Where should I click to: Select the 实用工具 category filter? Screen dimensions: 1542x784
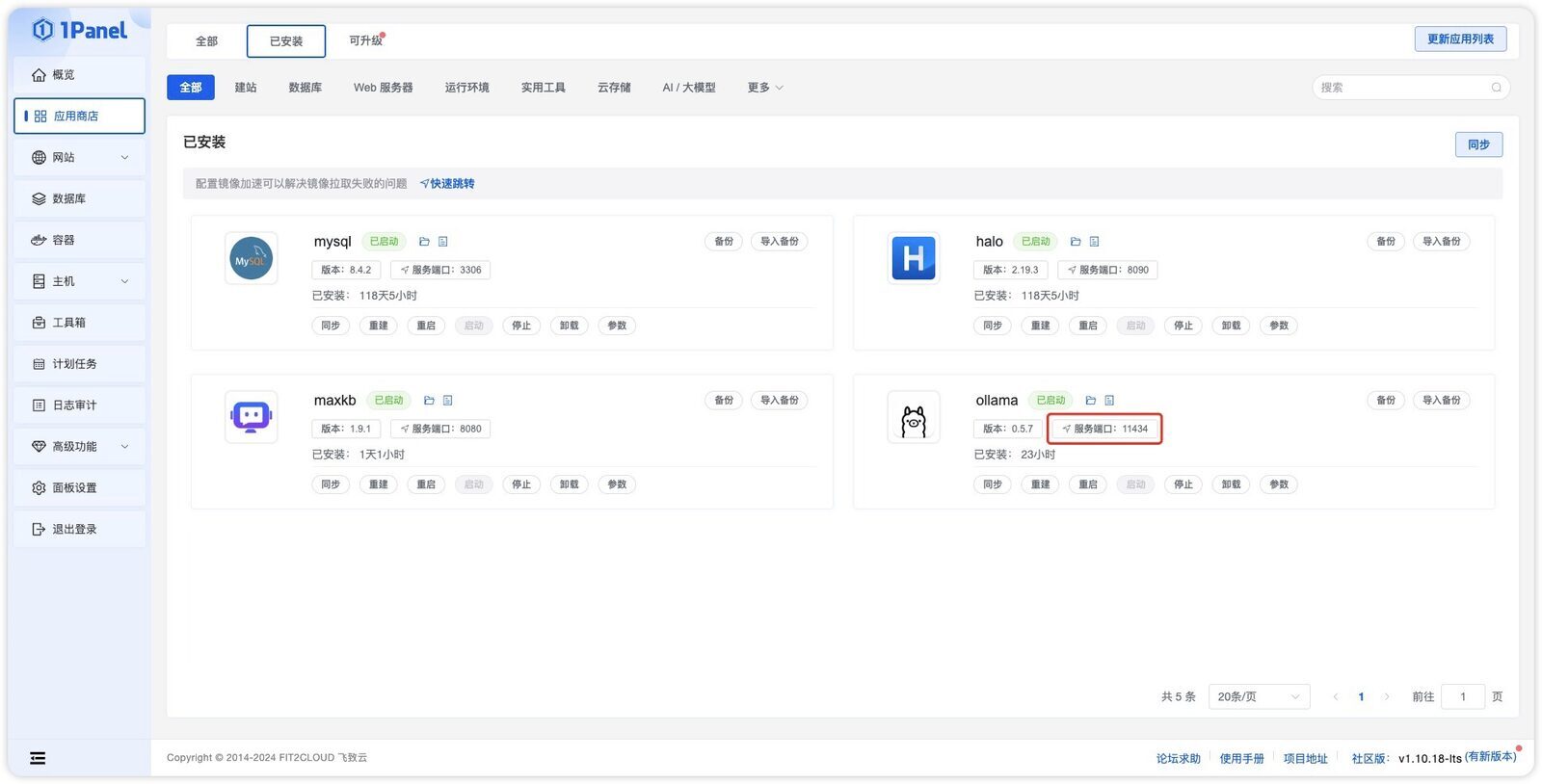544,88
